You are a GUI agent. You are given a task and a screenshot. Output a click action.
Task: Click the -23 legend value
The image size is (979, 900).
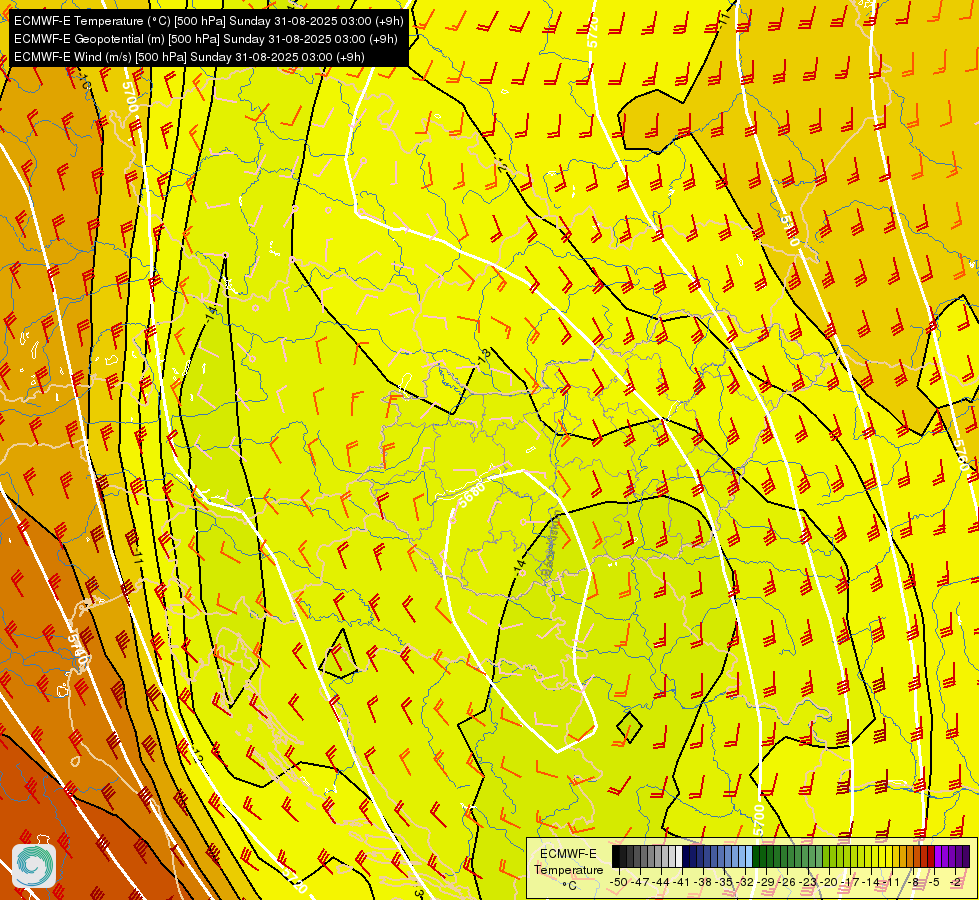[808, 883]
